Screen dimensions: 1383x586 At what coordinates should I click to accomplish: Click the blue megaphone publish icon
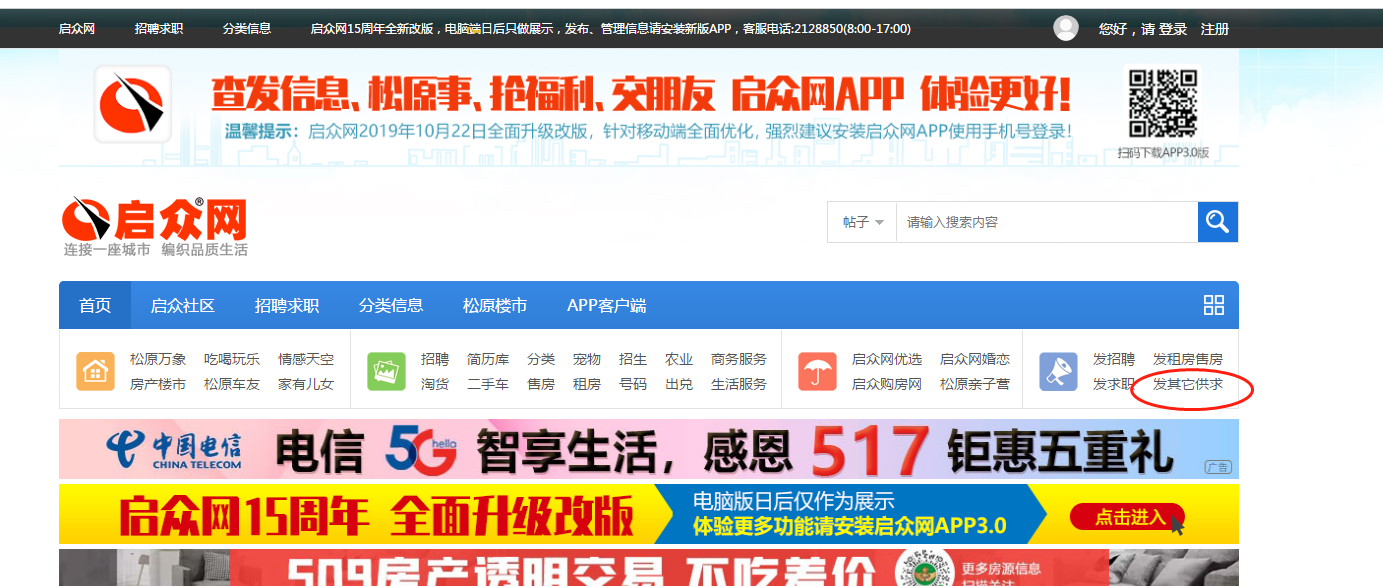(1058, 372)
